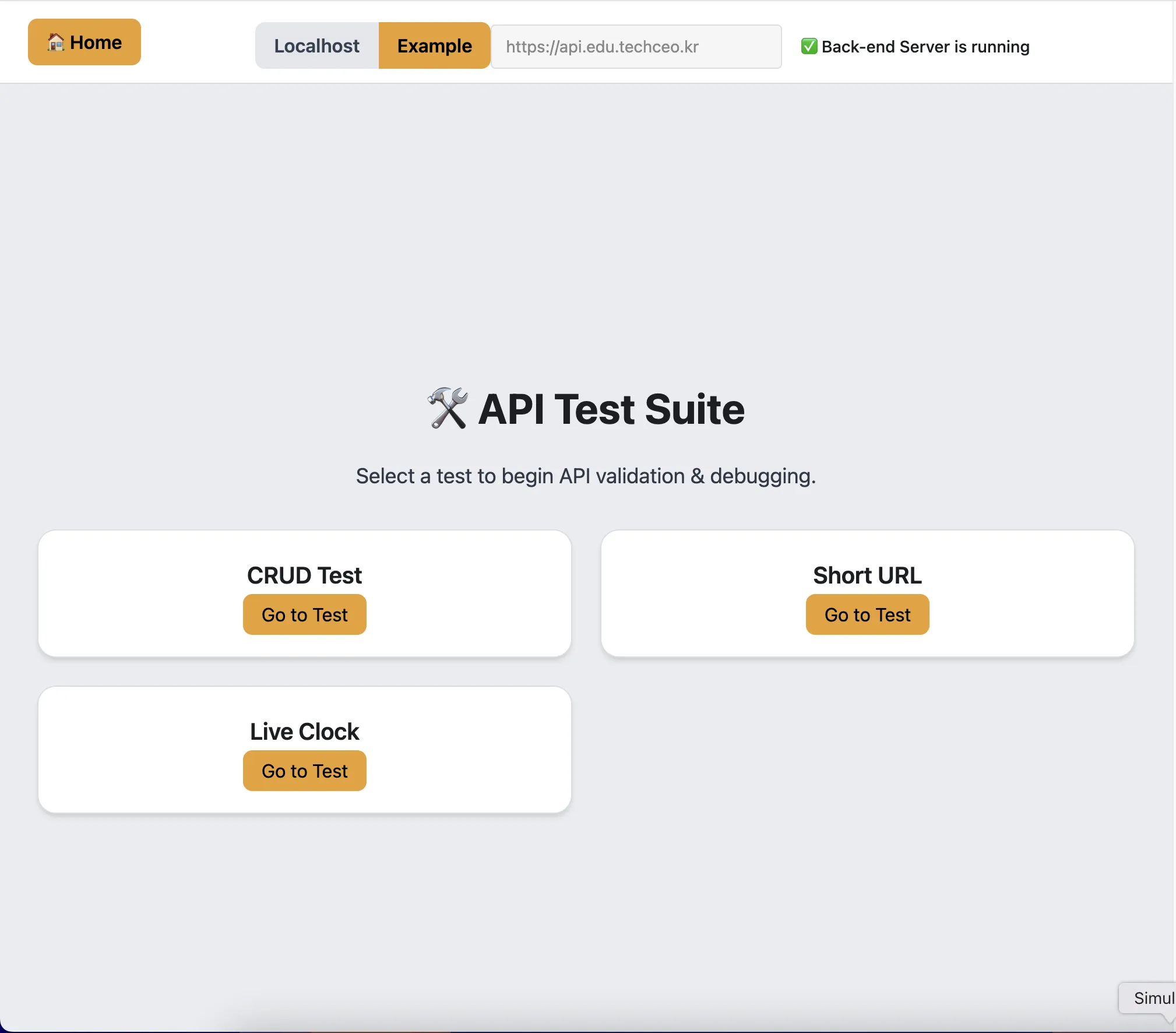
Task: Select the Example server option
Action: tap(434, 46)
